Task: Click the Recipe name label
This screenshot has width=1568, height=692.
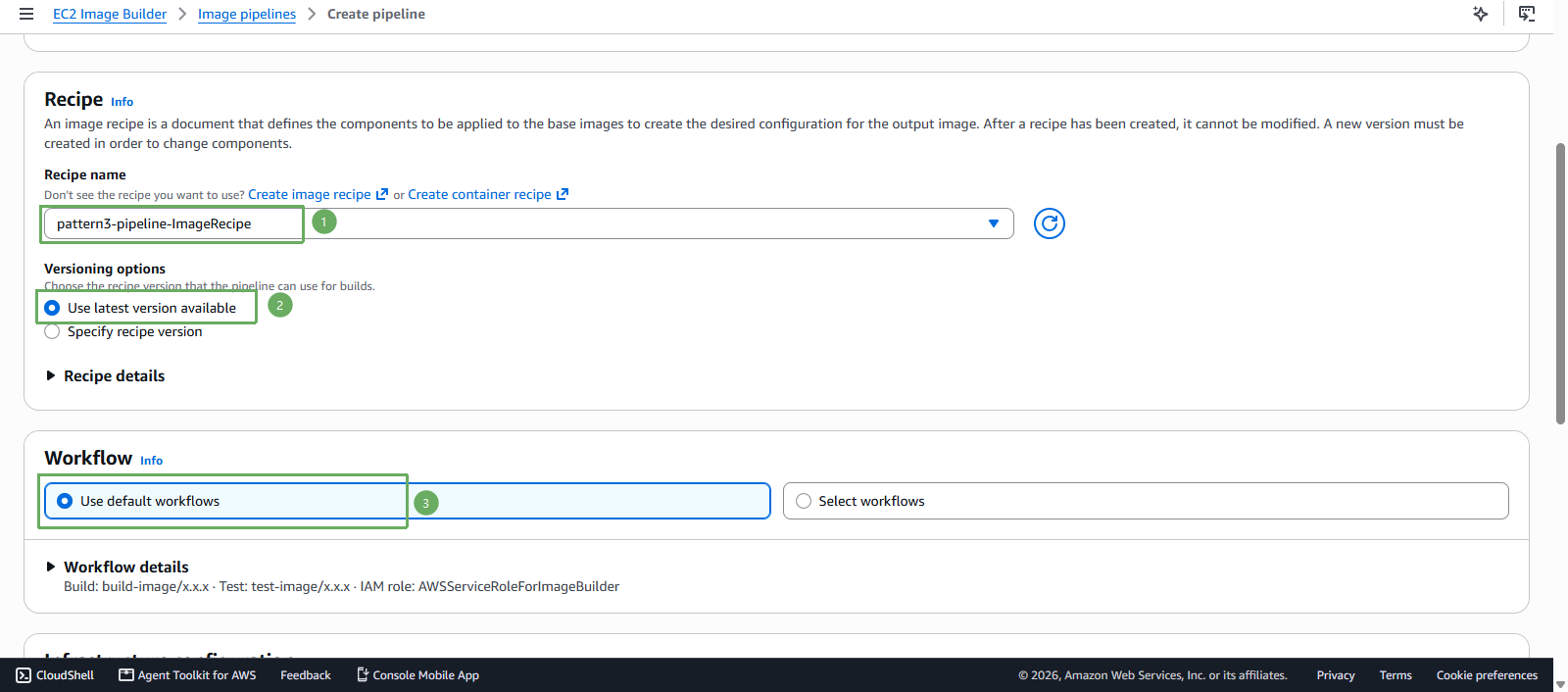Action: coord(85,174)
